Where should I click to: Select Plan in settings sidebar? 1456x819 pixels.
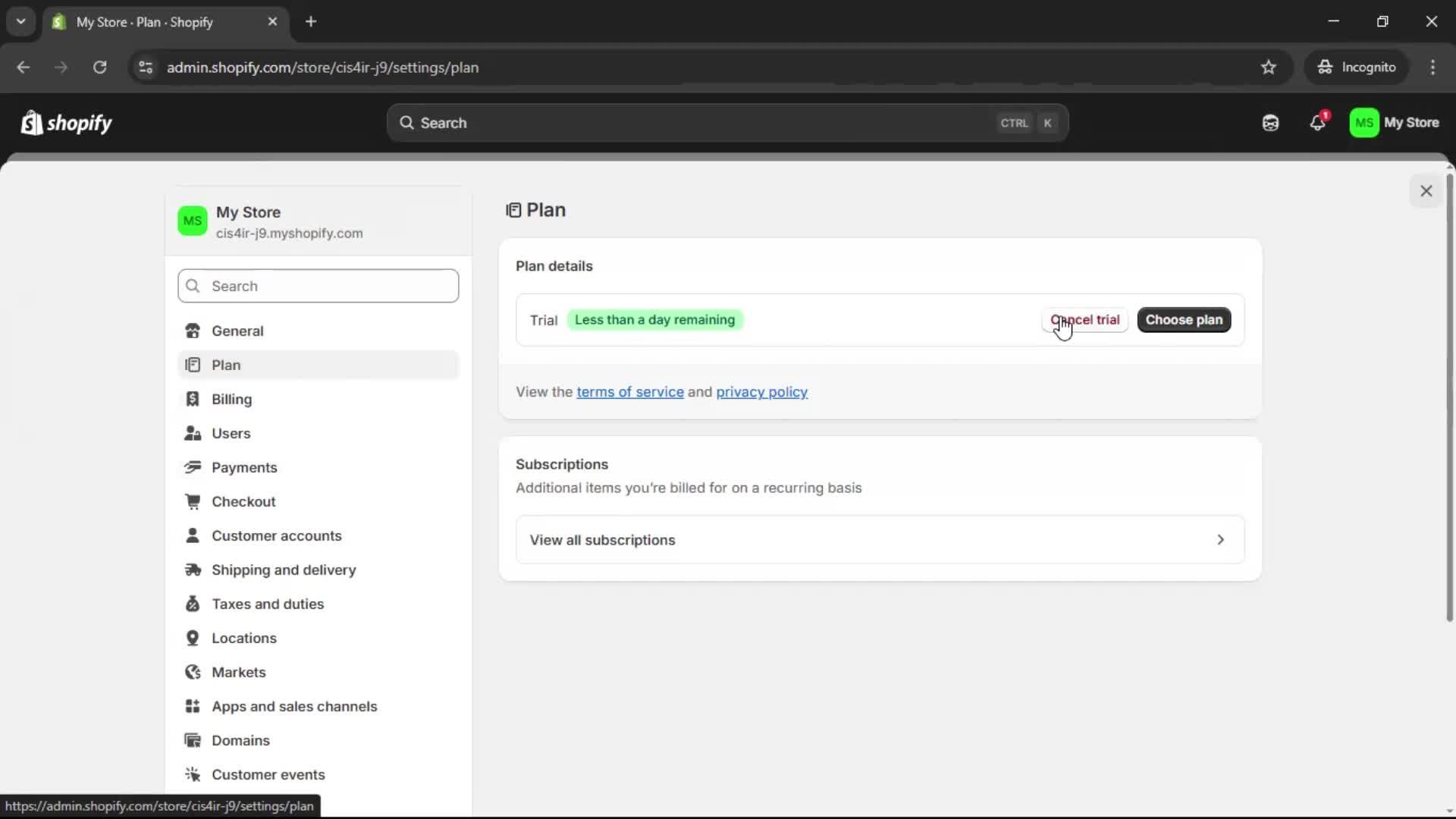318,366
